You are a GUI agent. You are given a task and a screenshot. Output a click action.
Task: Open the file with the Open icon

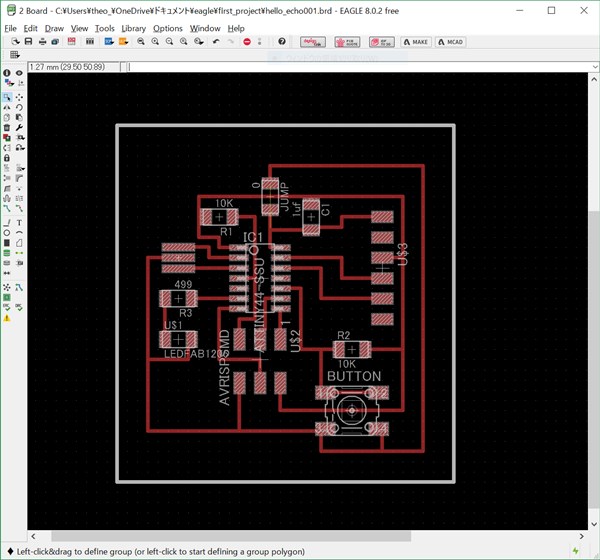(15, 41)
